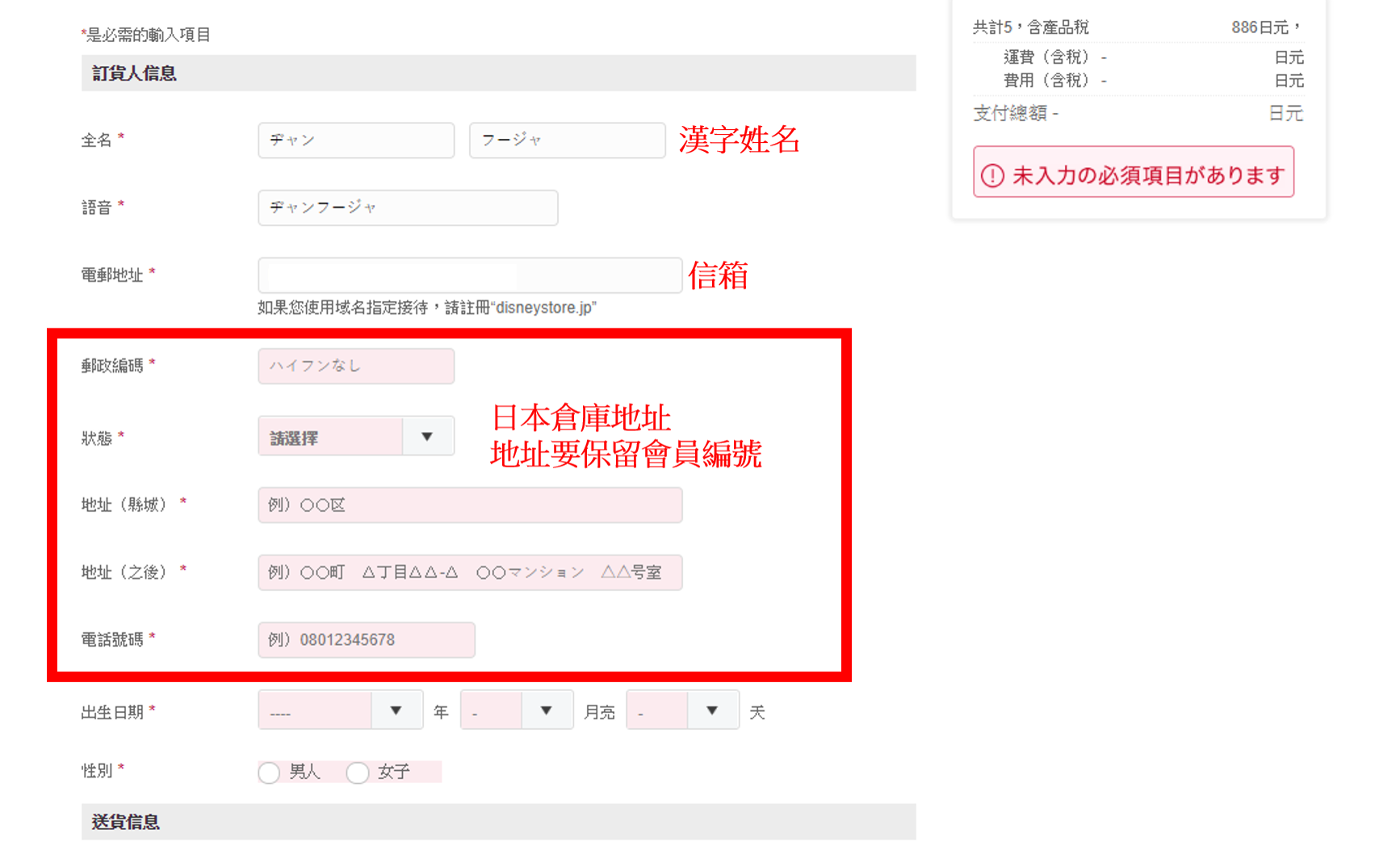Expand the birth day dropdown
The image size is (1400, 842).
coord(682,711)
